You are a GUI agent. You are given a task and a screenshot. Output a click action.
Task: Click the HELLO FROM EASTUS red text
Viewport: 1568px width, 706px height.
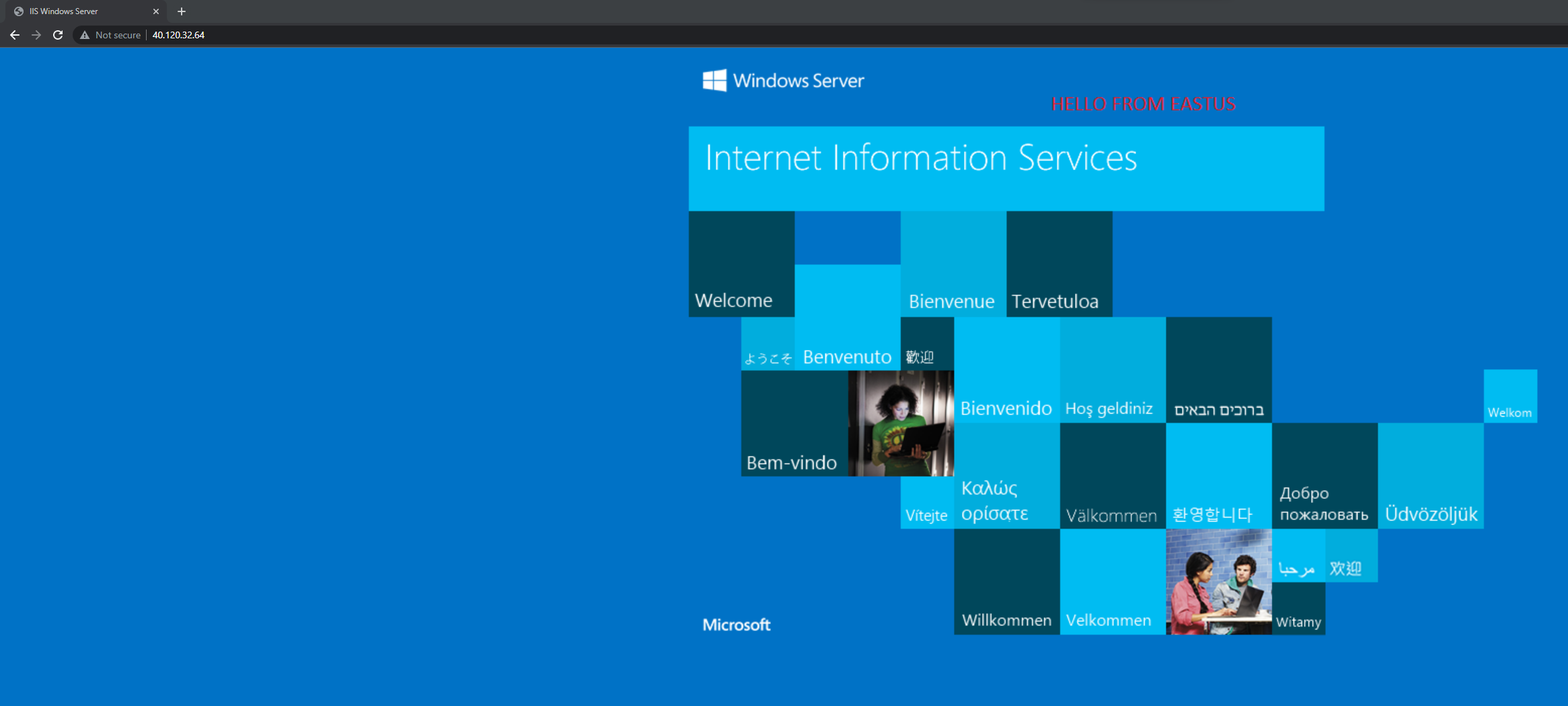pos(1144,104)
